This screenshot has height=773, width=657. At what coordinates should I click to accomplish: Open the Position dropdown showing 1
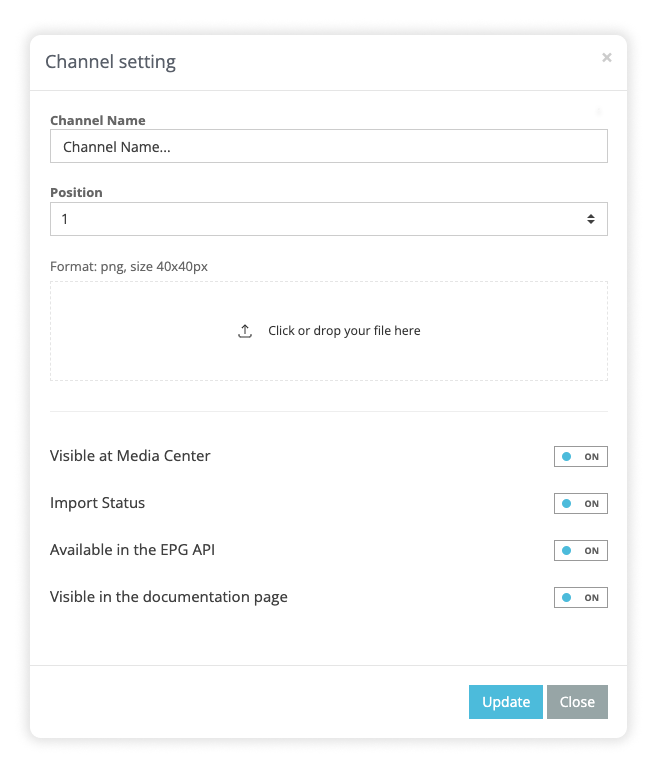click(x=329, y=219)
